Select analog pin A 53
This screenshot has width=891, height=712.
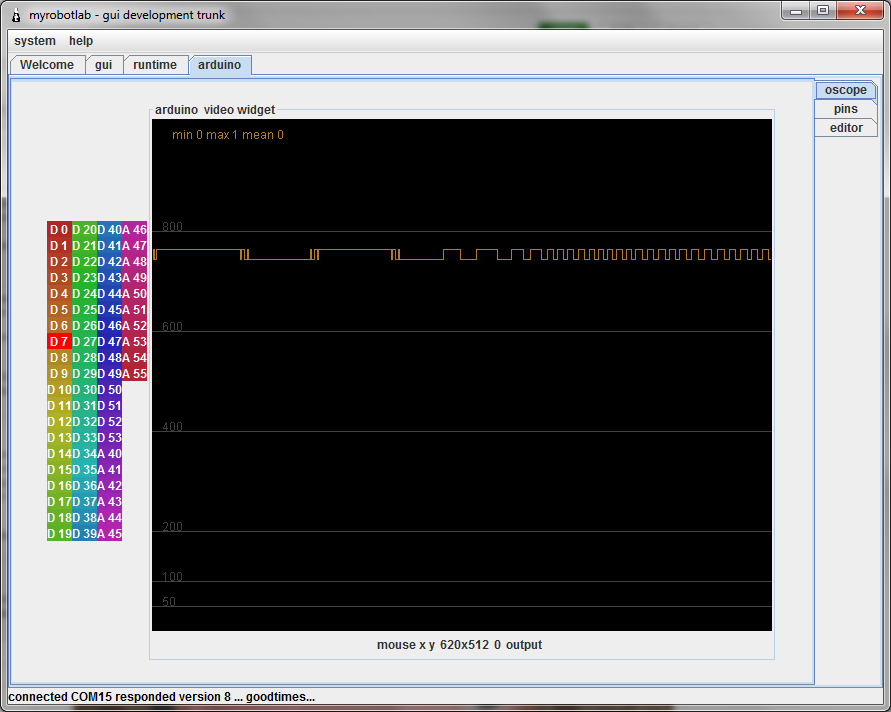click(134, 342)
